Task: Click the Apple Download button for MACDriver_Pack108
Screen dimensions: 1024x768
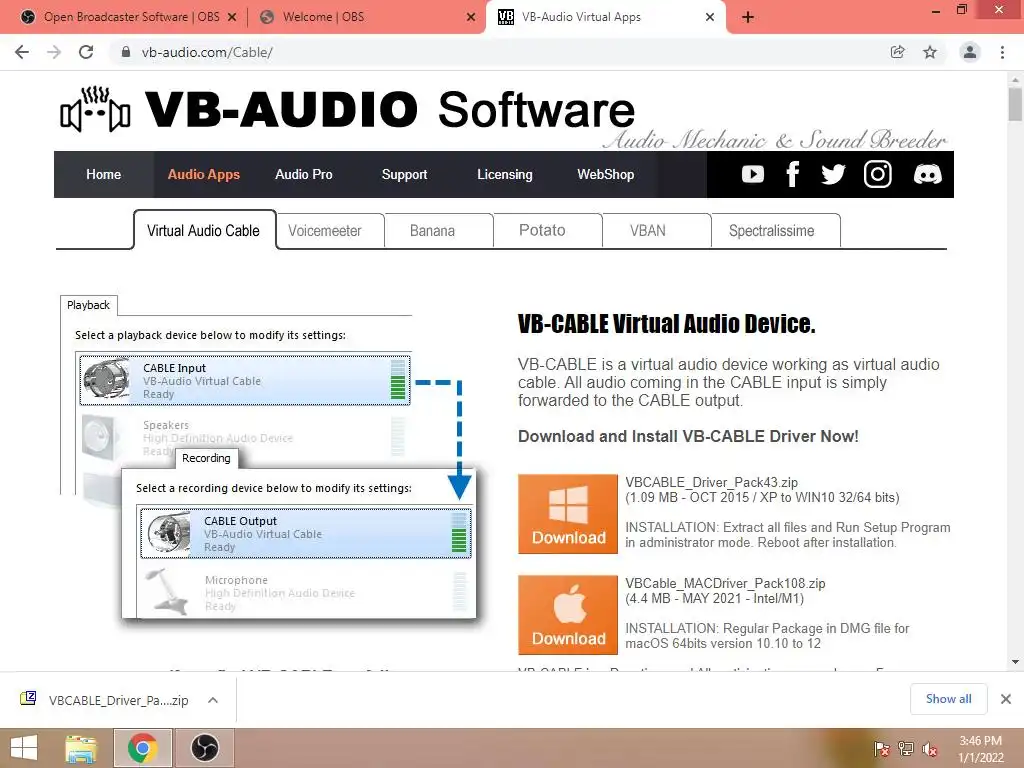Action: [x=568, y=615]
